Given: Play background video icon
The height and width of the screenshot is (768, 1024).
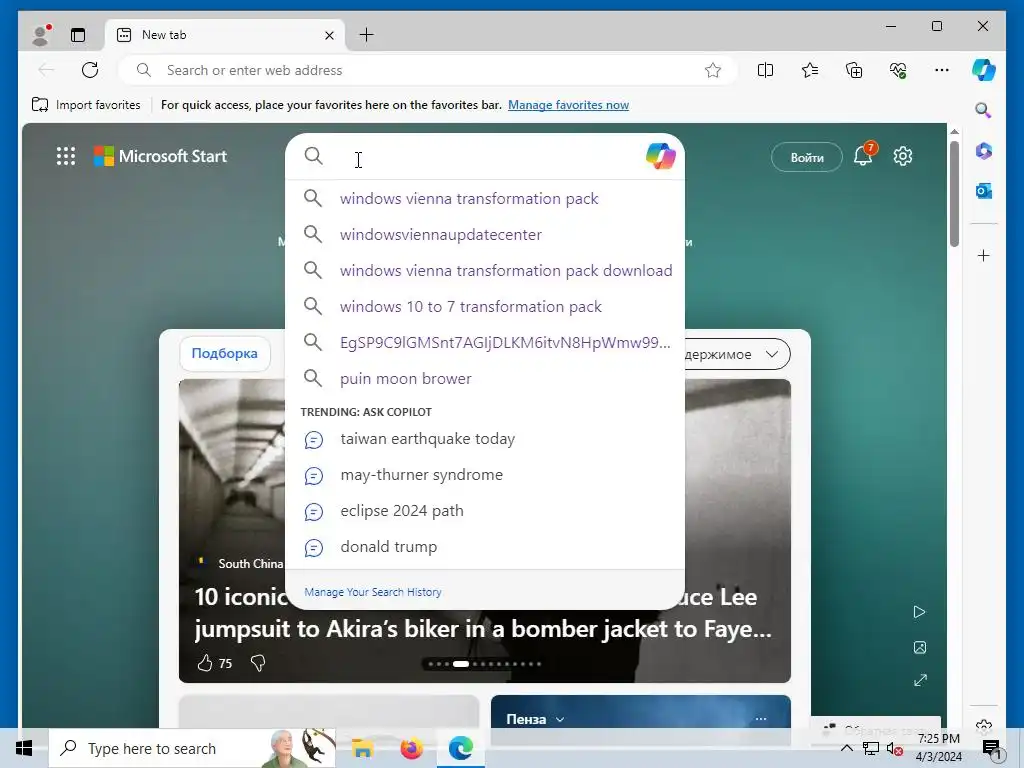Looking at the screenshot, I should [920, 612].
